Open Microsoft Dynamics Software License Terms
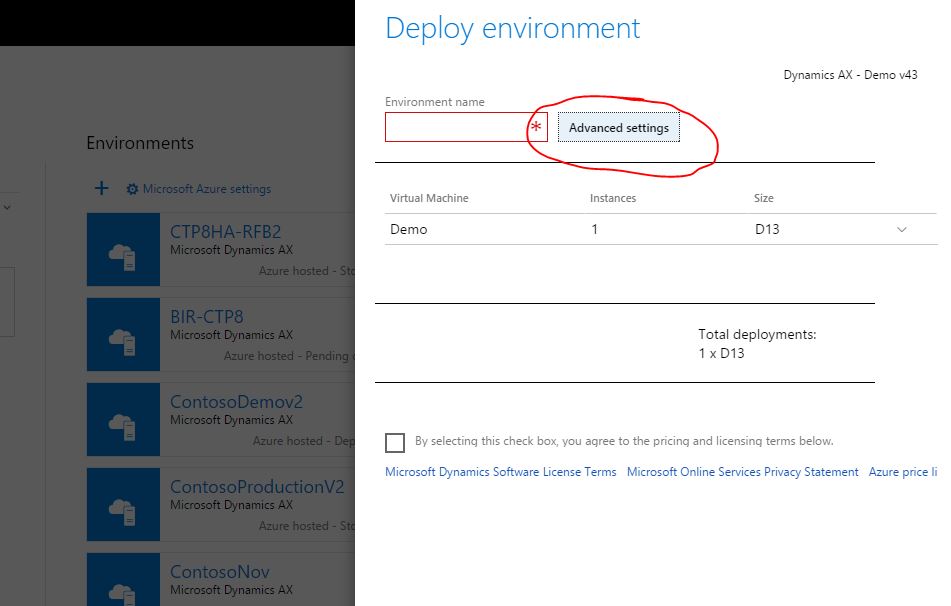The height and width of the screenshot is (606, 951). 500,472
